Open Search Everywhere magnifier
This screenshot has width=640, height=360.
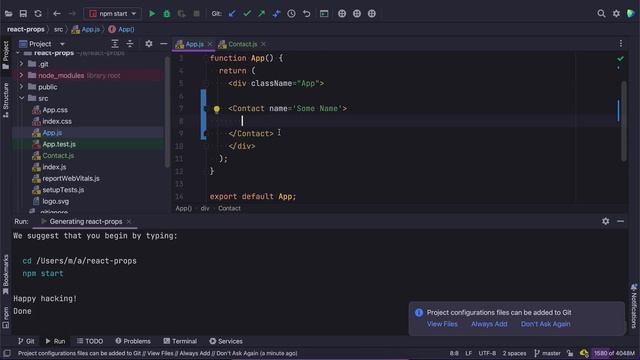click(x=601, y=13)
